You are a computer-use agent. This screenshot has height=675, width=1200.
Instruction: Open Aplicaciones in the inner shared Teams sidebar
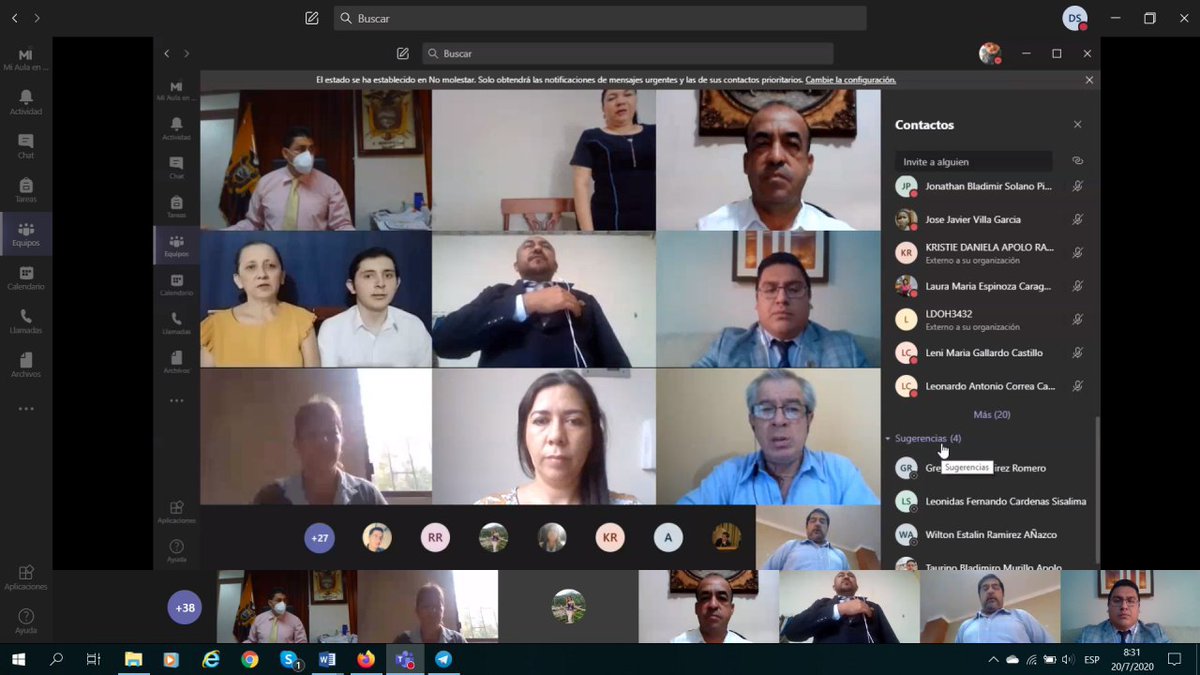click(x=176, y=512)
